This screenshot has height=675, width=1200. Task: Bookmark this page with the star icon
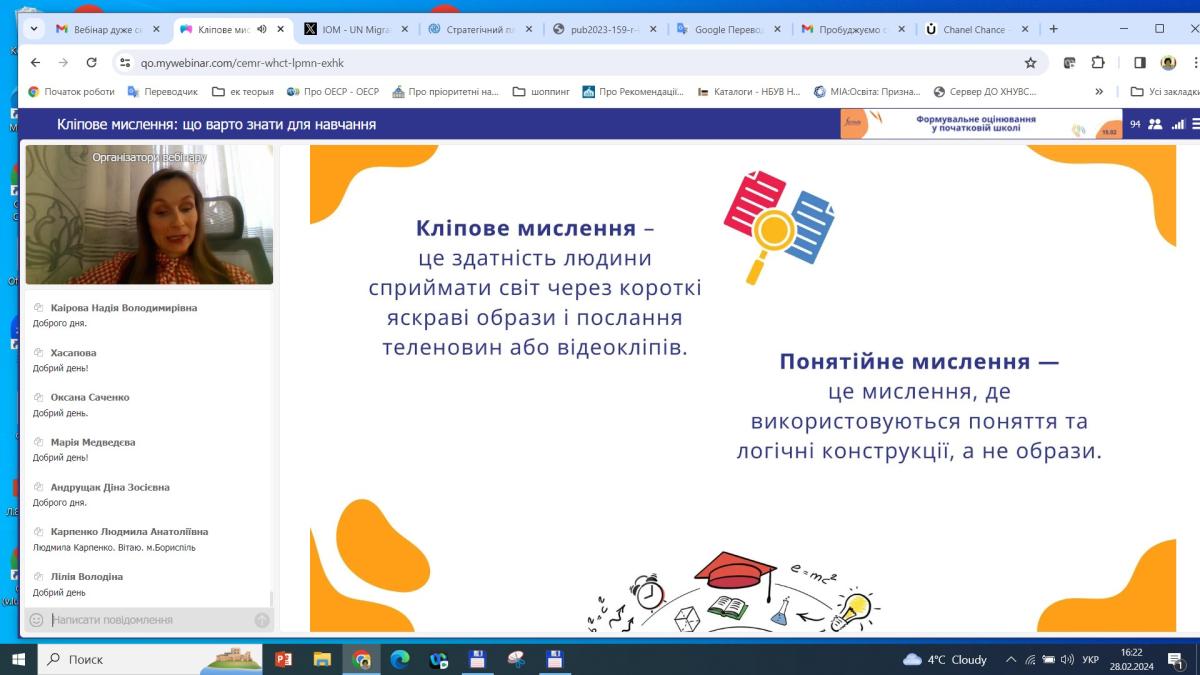[x=1030, y=62]
